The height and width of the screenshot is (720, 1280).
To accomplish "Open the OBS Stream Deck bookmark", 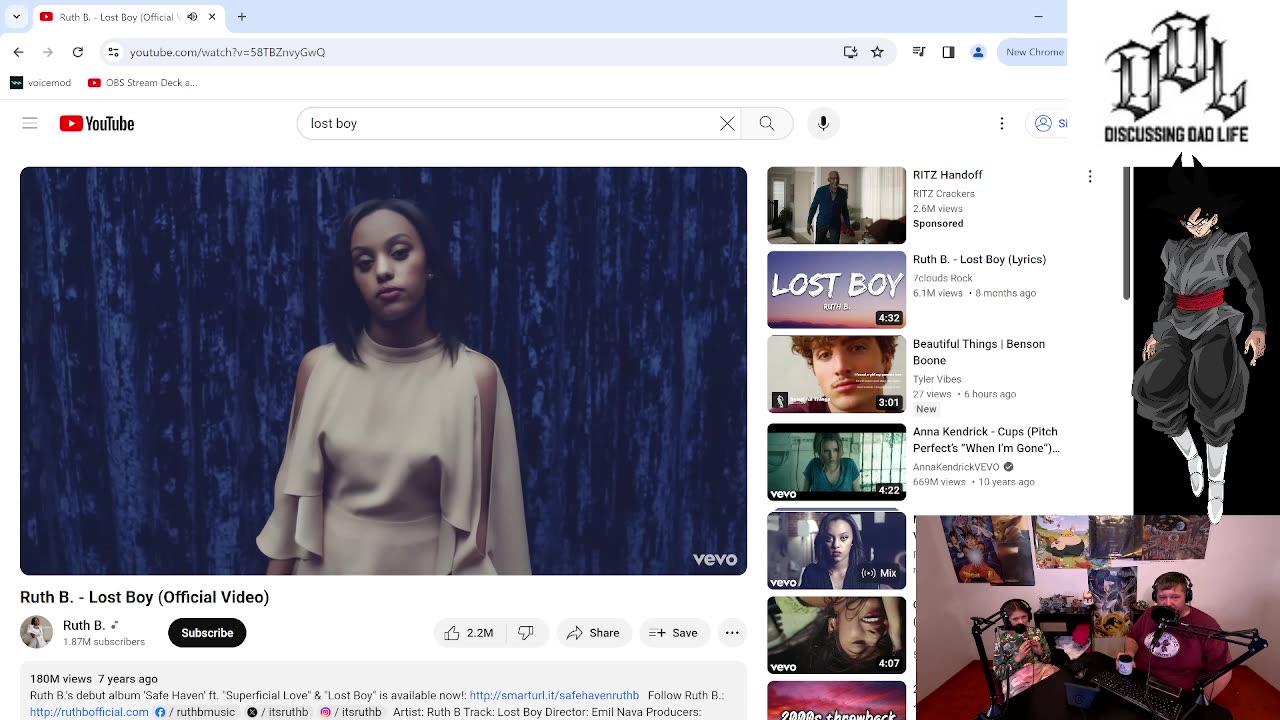I will (x=142, y=83).
